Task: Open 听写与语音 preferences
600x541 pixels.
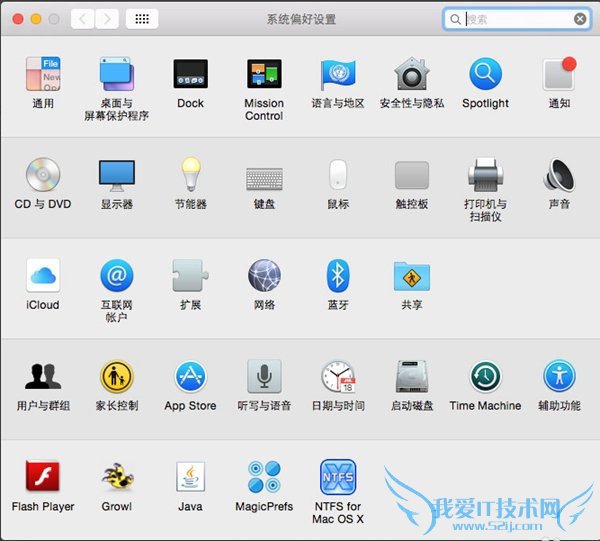Action: (264, 376)
